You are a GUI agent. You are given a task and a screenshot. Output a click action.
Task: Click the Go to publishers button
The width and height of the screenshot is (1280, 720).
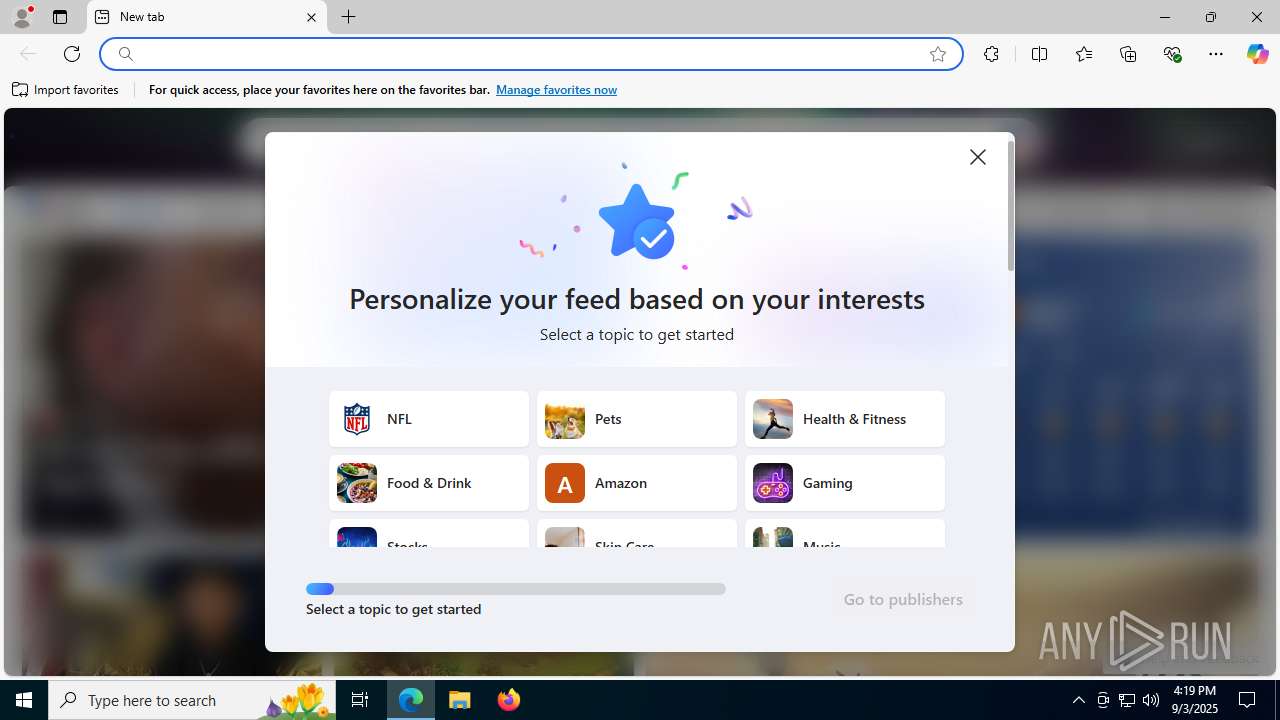point(903,599)
